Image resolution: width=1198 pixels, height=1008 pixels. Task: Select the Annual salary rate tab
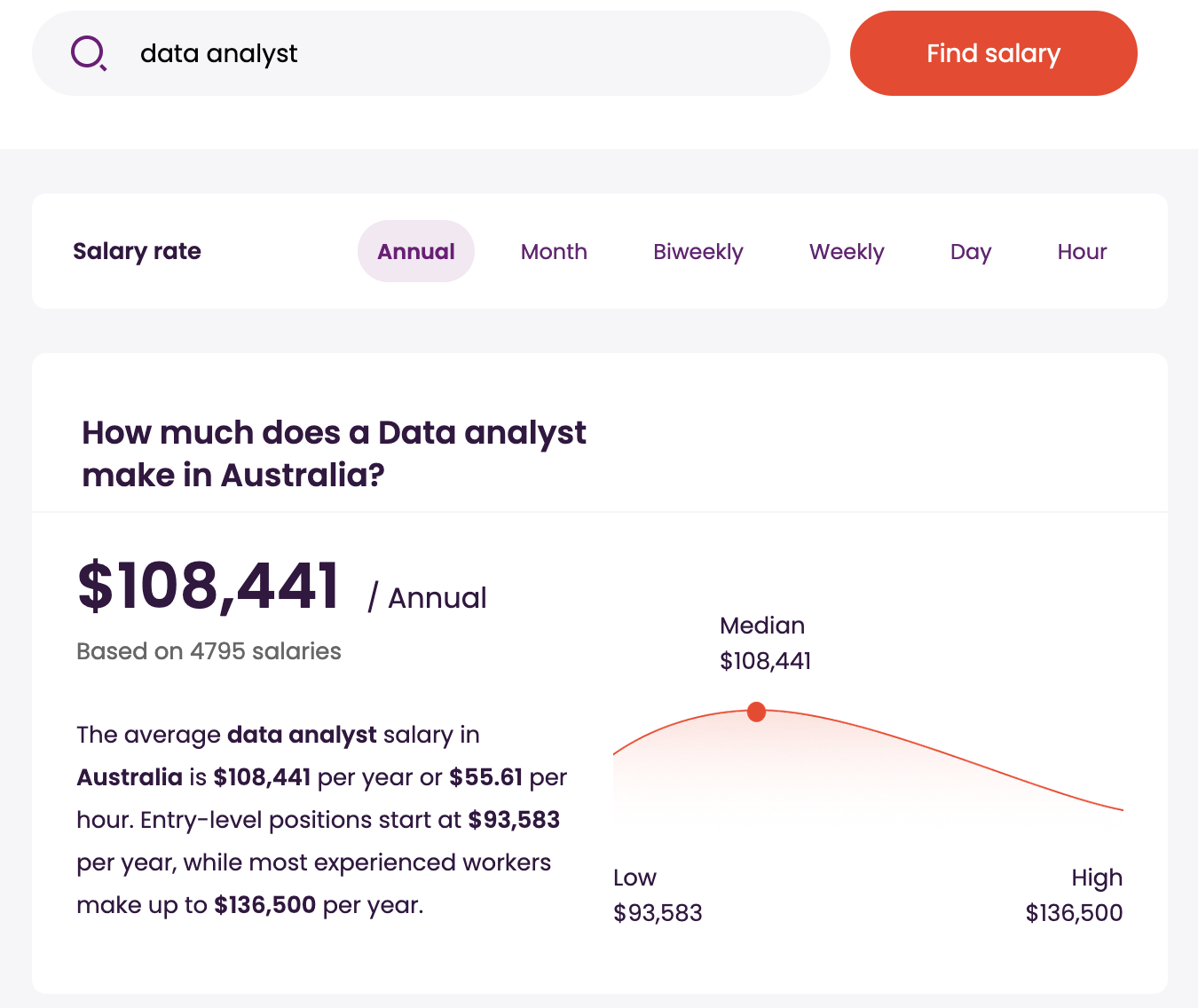pyautogui.click(x=415, y=251)
